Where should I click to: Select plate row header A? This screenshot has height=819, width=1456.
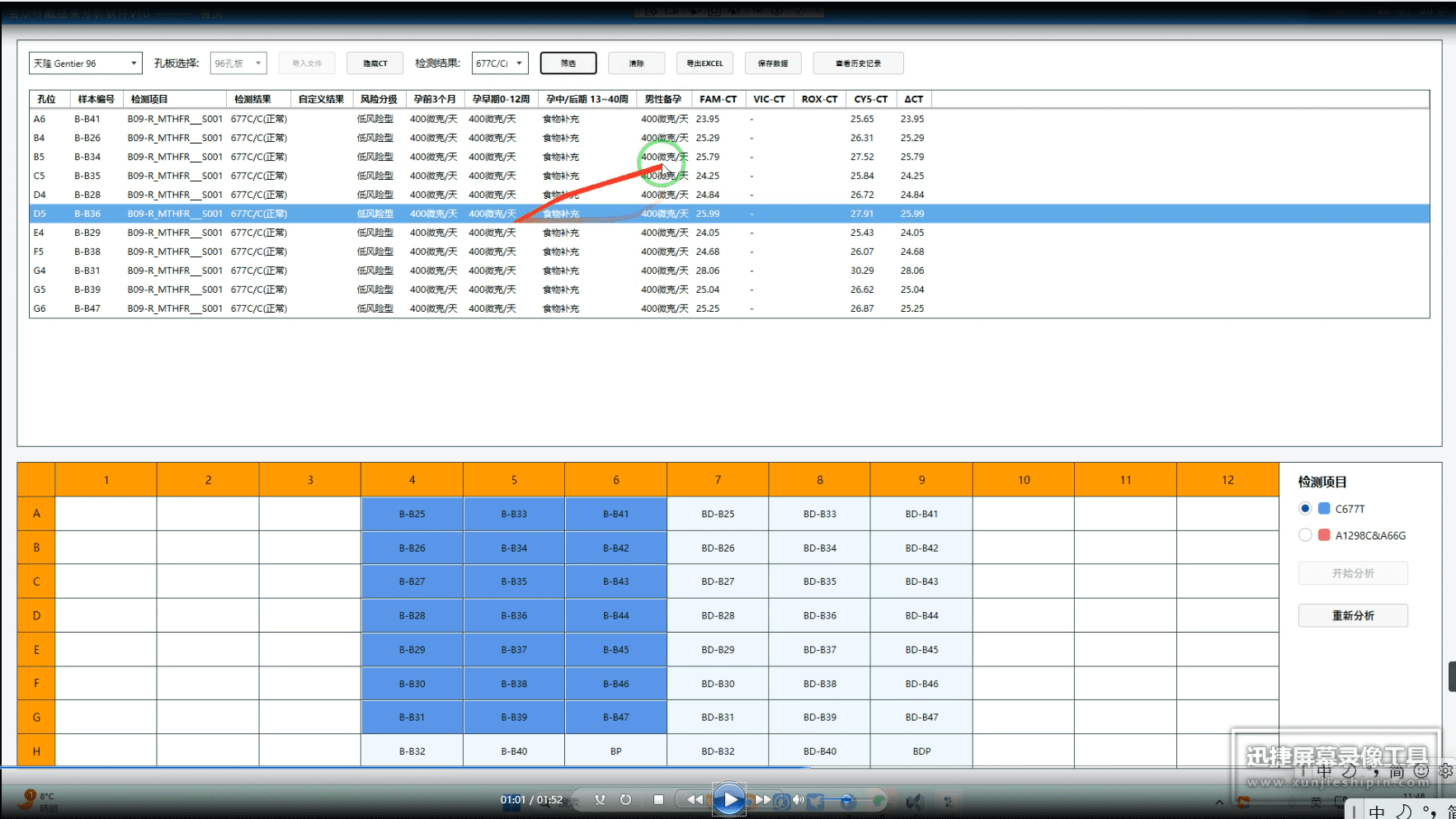36,513
